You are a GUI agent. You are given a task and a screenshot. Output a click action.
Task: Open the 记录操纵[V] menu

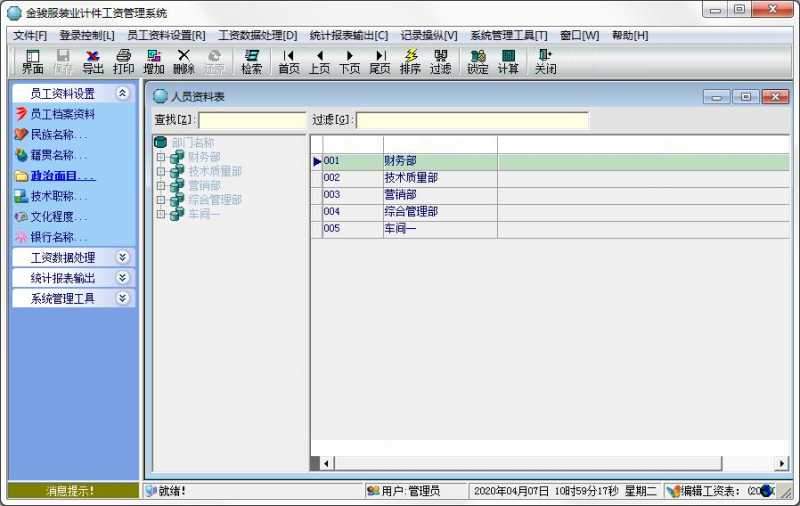(429, 35)
